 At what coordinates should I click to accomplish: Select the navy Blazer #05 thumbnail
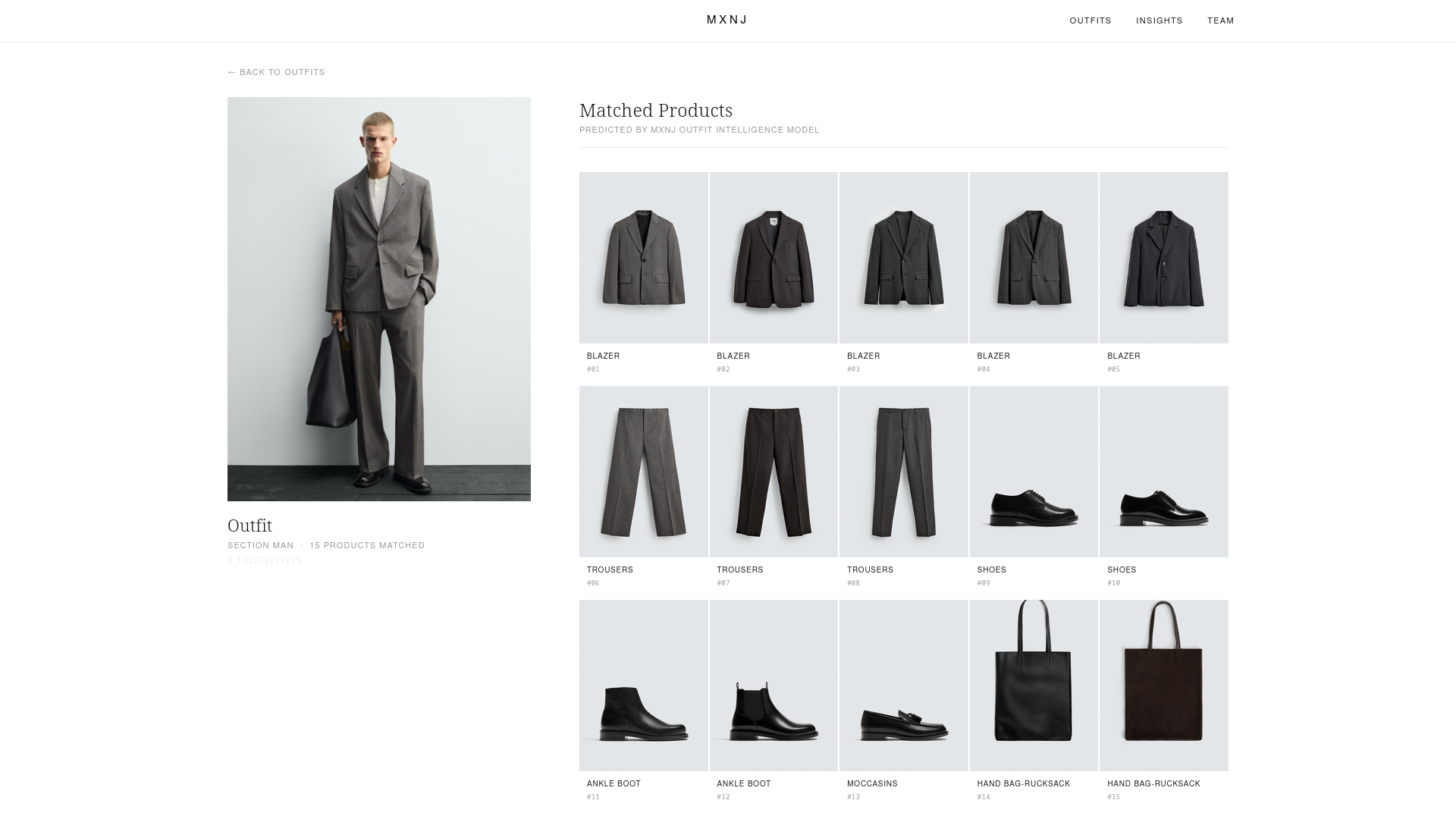[1163, 258]
